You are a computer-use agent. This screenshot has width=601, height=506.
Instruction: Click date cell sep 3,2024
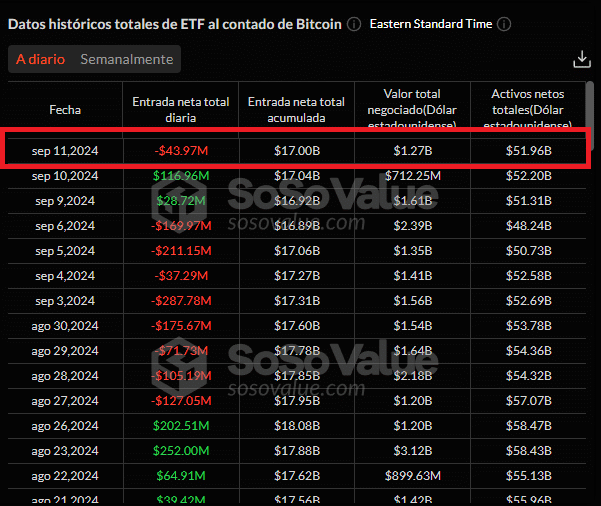[x=65, y=301]
